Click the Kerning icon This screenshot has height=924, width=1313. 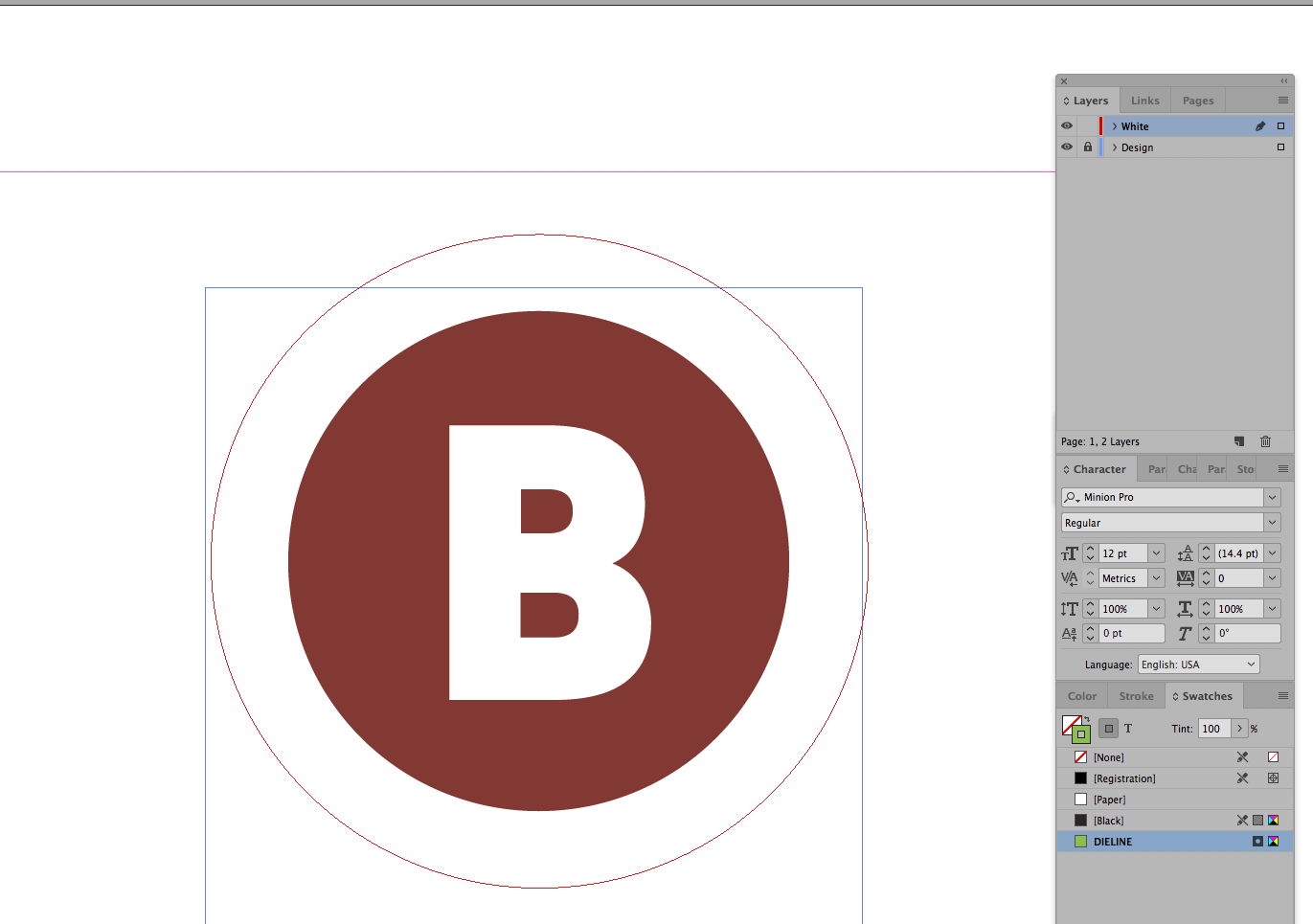pos(1070,578)
